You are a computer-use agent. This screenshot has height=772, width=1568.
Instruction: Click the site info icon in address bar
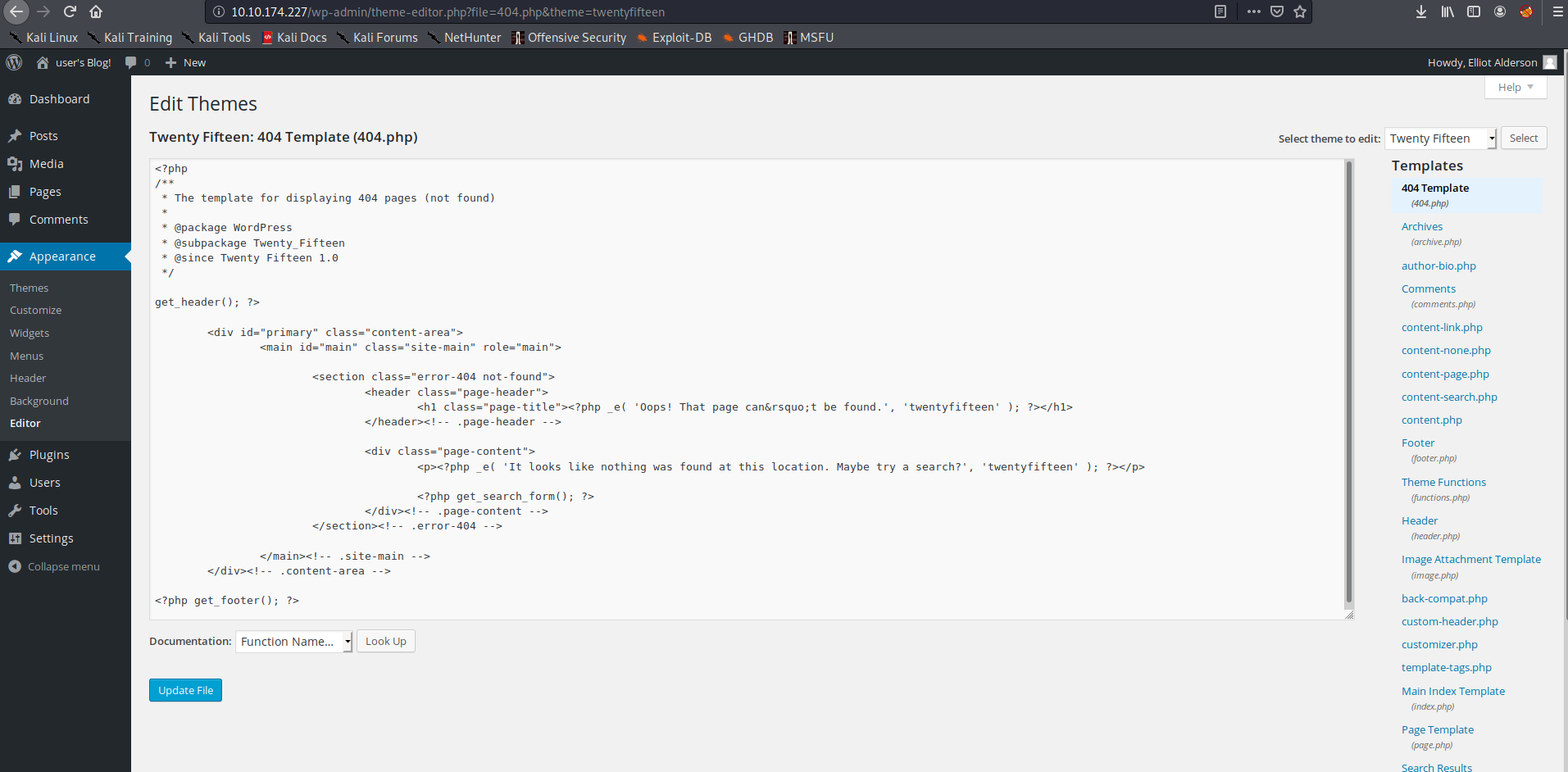point(218,11)
